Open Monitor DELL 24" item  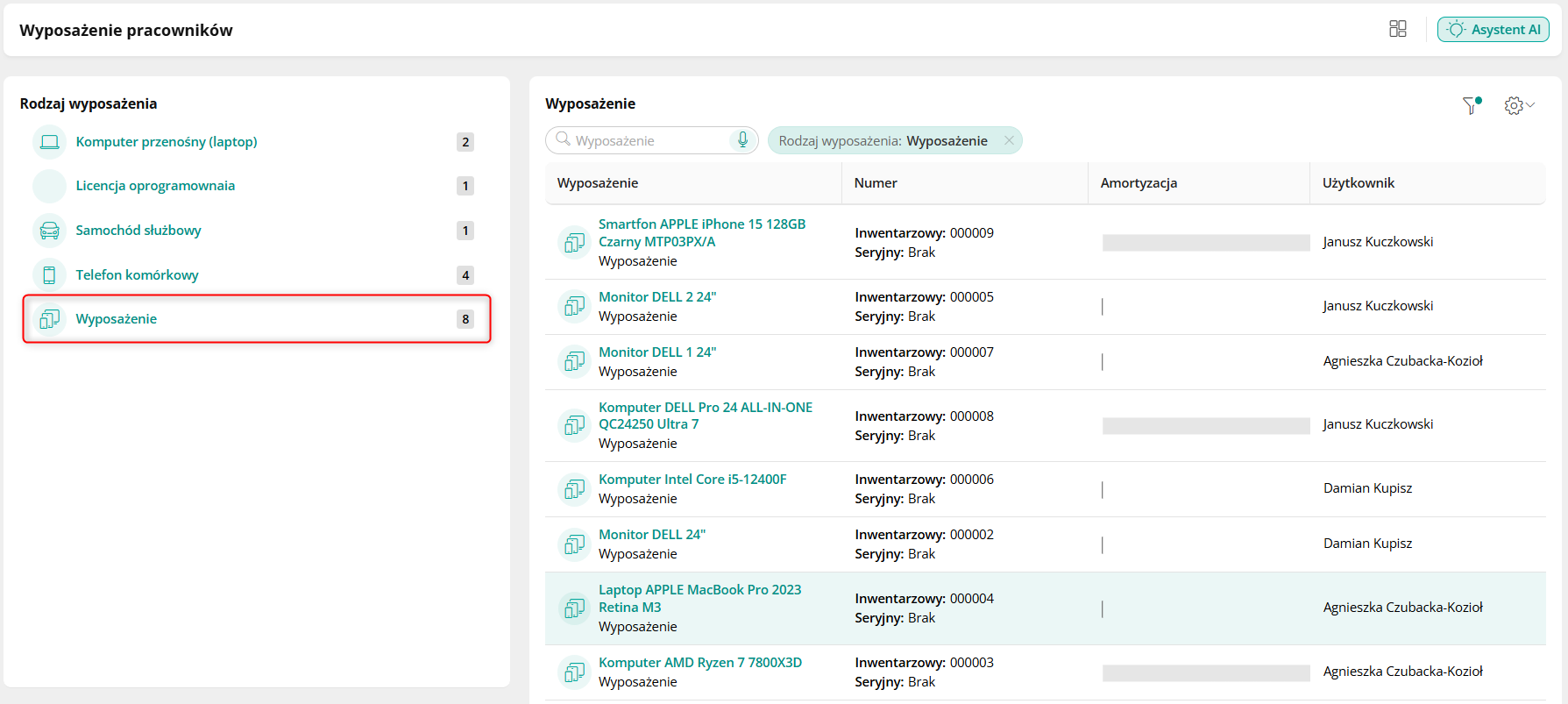[x=652, y=535]
